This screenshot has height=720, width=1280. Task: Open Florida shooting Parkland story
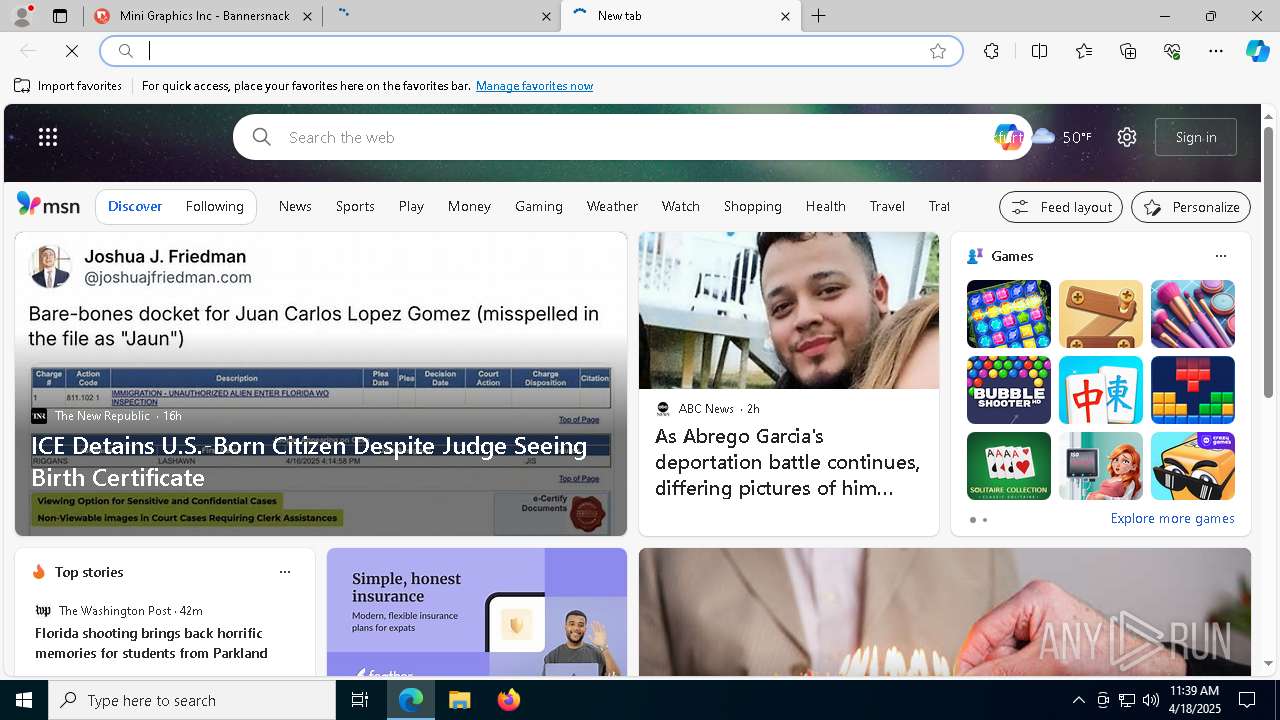click(151, 643)
